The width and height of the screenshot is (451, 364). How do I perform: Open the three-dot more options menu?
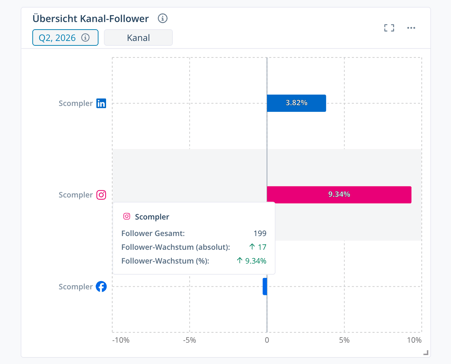tap(411, 28)
